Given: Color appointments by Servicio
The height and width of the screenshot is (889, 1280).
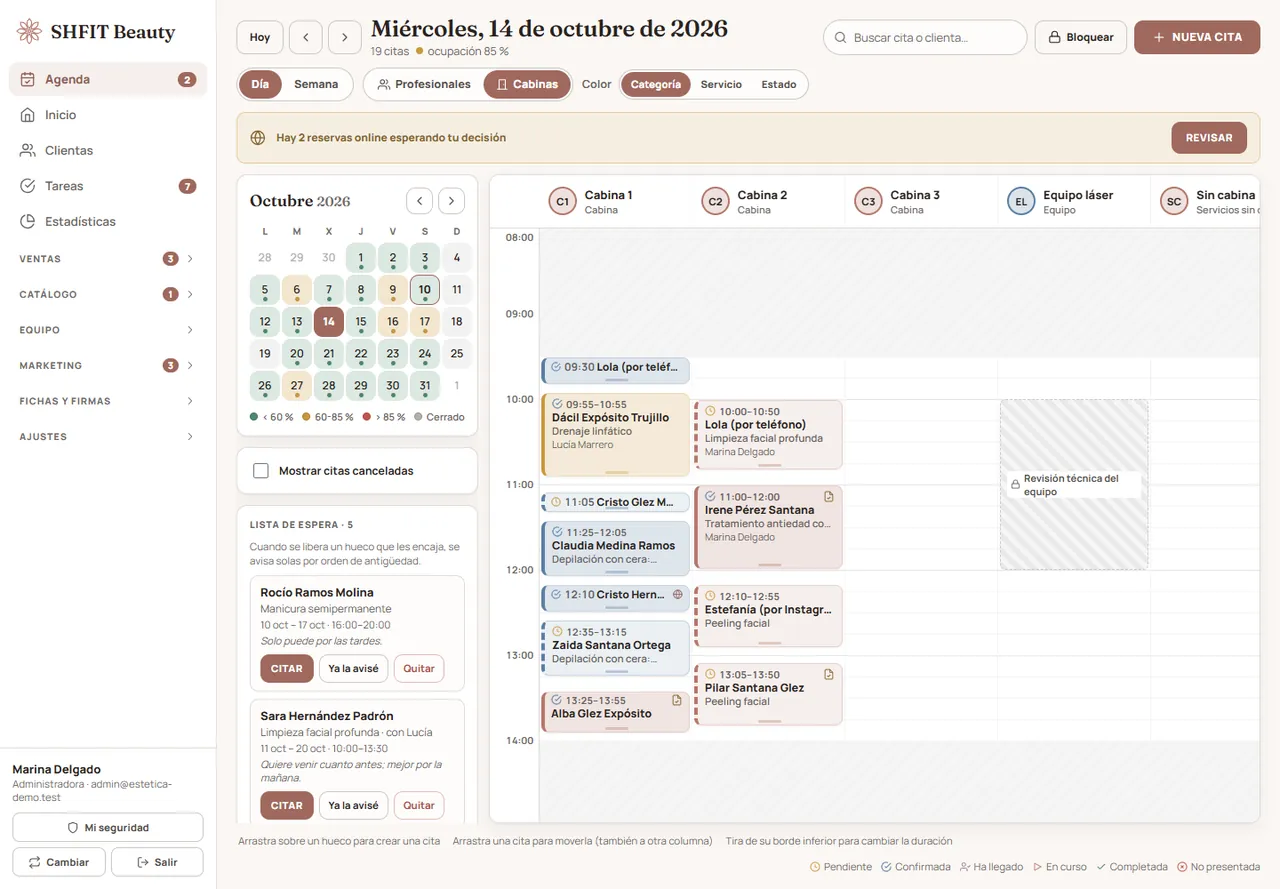Looking at the screenshot, I should pos(721,85).
